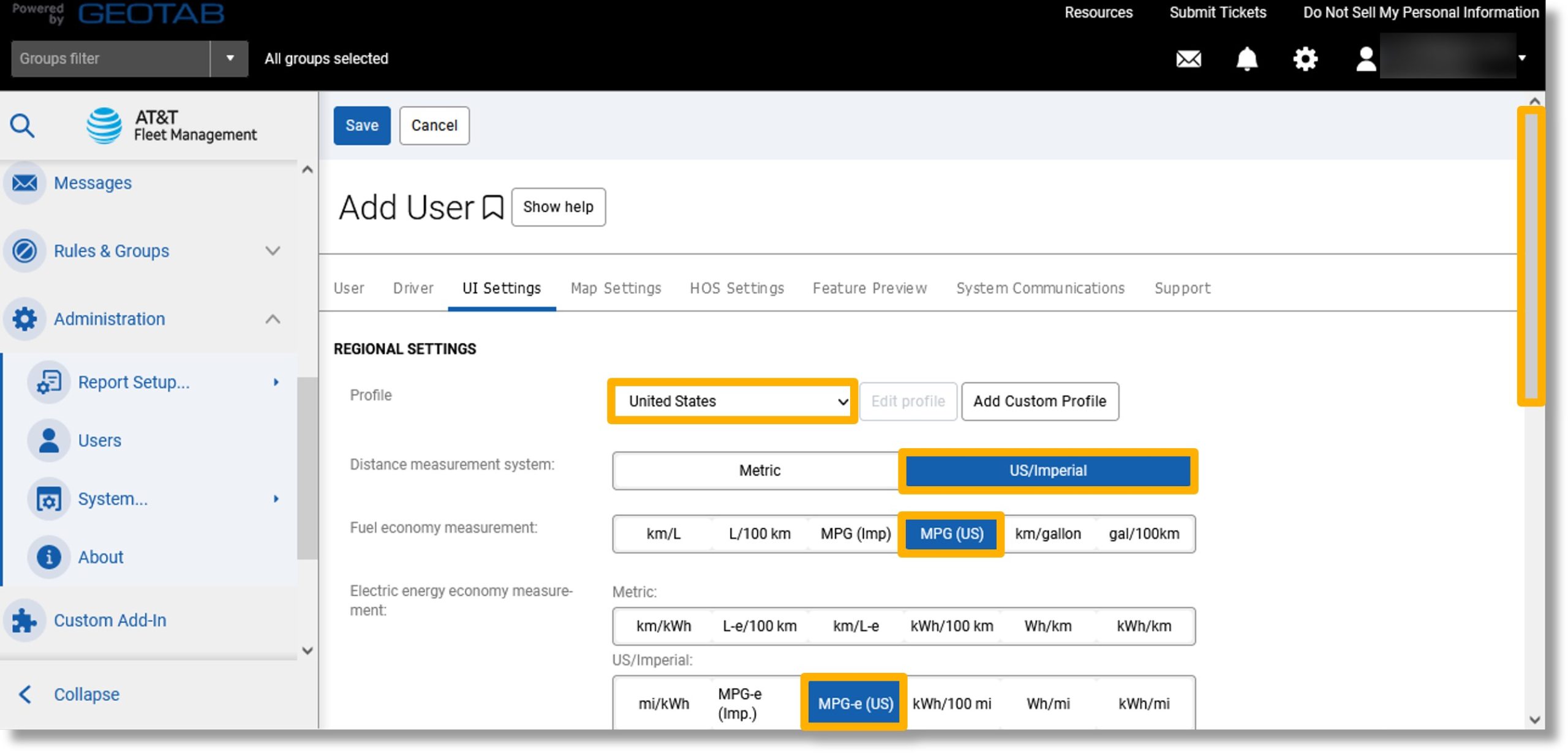Click the Users person icon

(x=48, y=440)
